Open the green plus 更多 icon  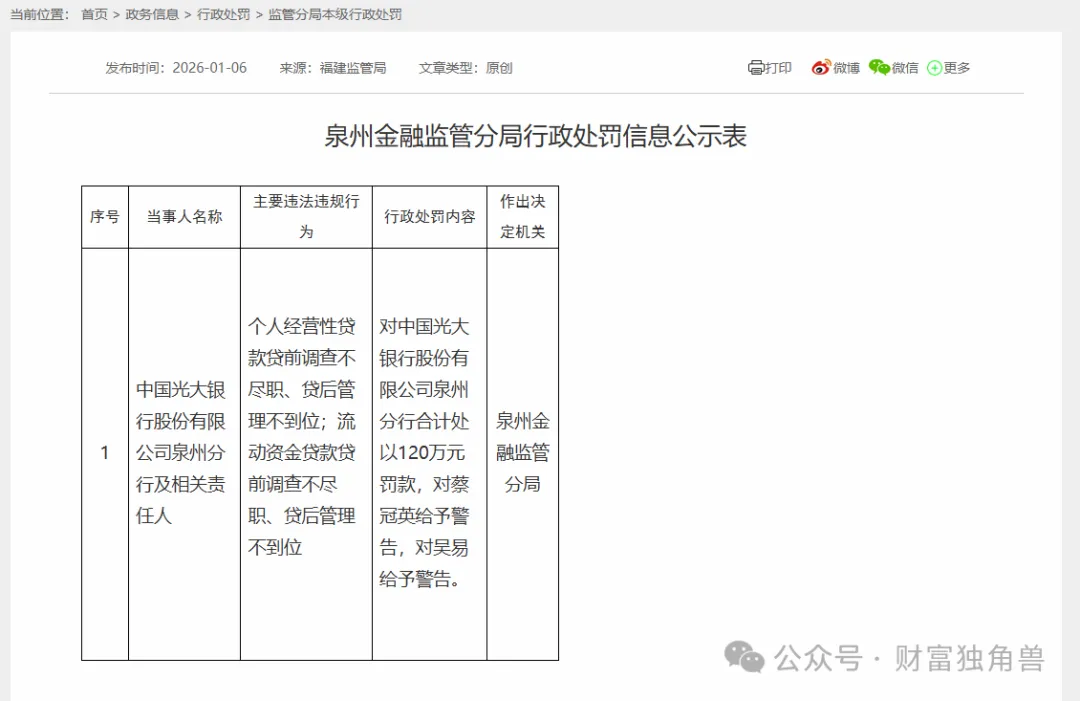pos(934,67)
